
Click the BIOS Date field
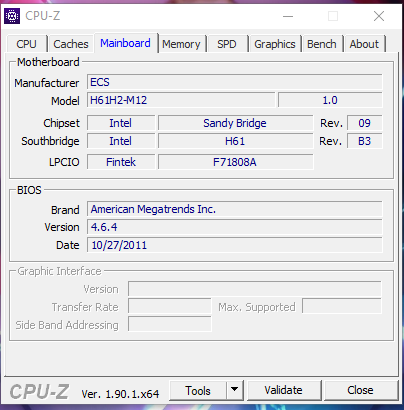(x=235, y=245)
